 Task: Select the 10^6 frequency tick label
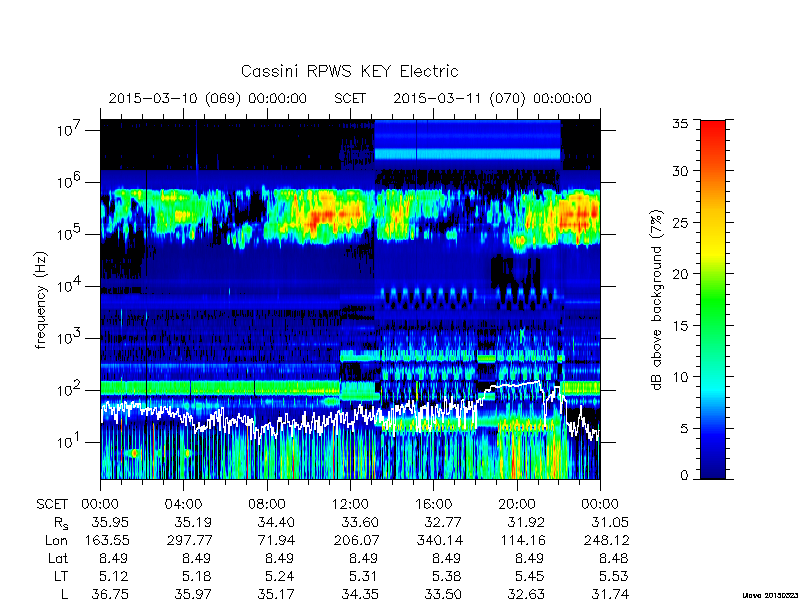point(70,182)
